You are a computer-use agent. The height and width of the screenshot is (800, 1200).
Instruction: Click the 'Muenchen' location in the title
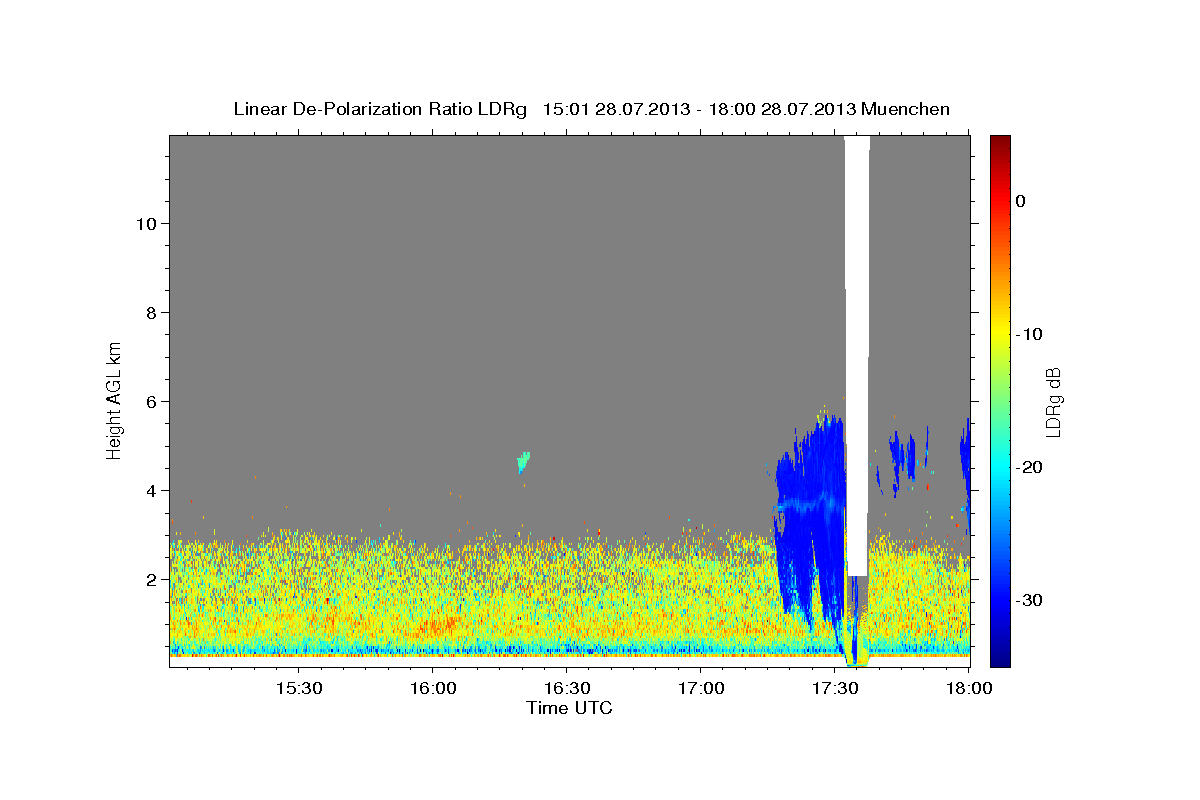[905, 109]
